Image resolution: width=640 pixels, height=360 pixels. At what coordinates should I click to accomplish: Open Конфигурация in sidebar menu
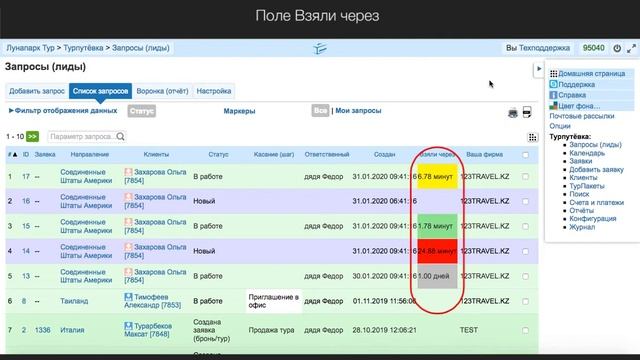(x=593, y=219)
